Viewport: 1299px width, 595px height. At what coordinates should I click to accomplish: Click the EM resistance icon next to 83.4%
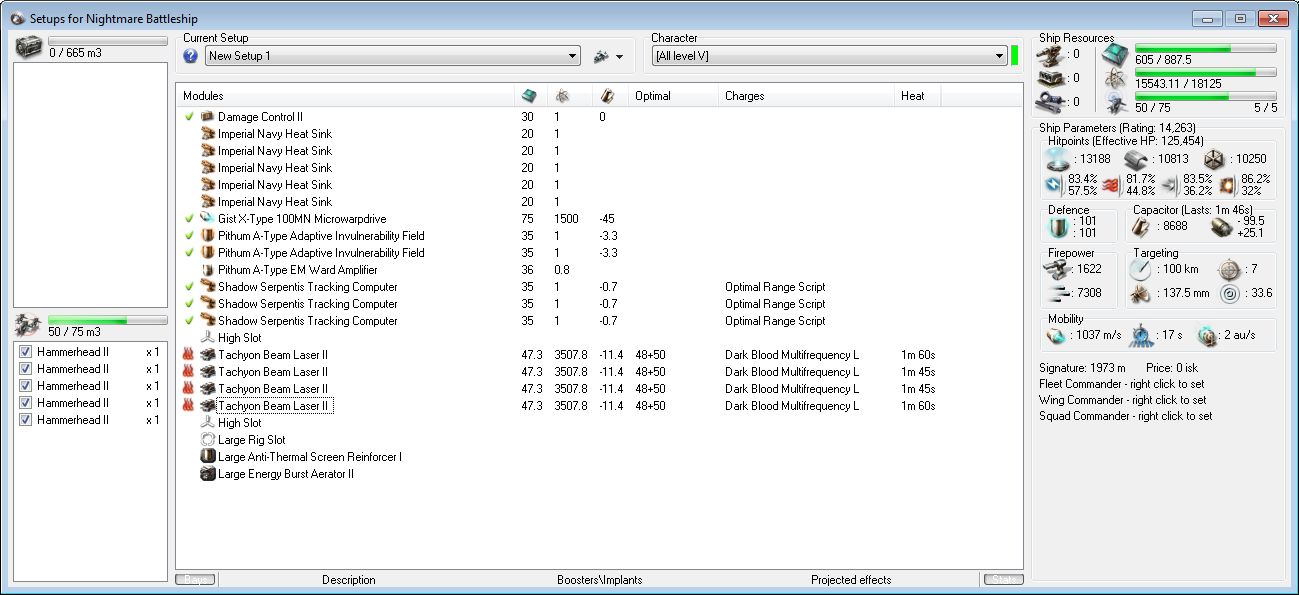pyautogui.click(x=1054, y=184)
